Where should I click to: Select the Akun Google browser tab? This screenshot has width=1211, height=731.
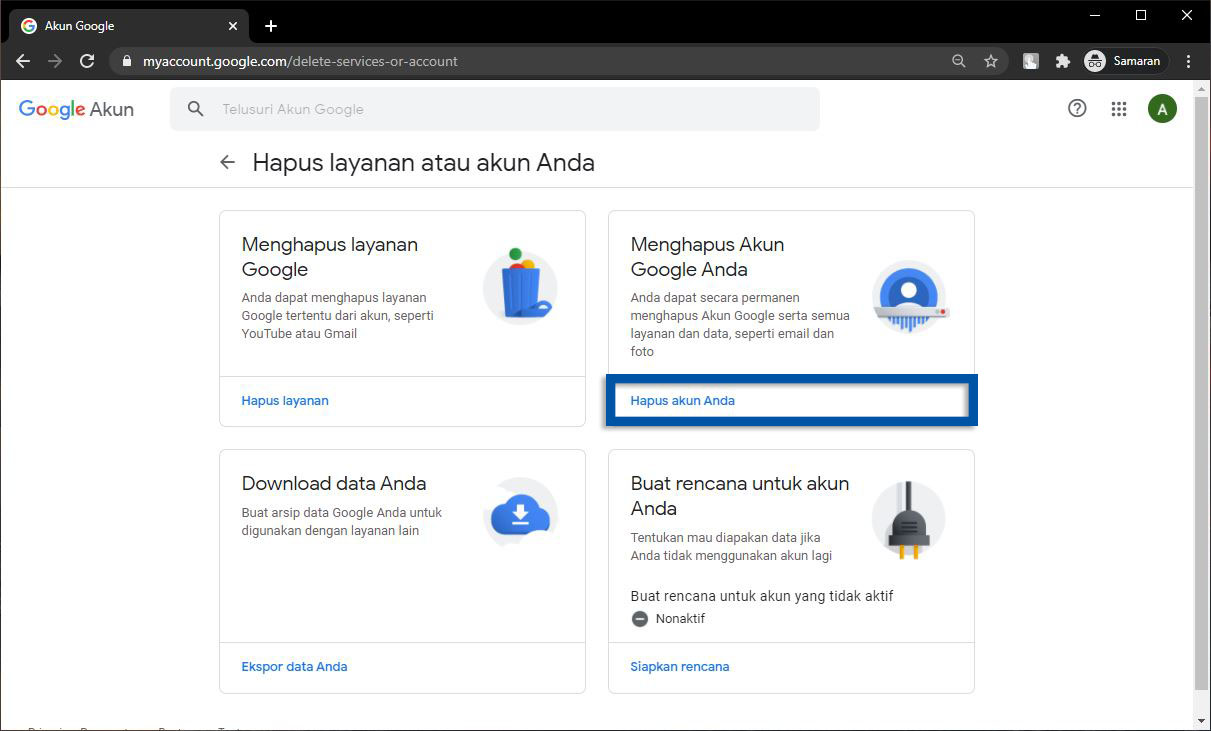click(120, 26)
